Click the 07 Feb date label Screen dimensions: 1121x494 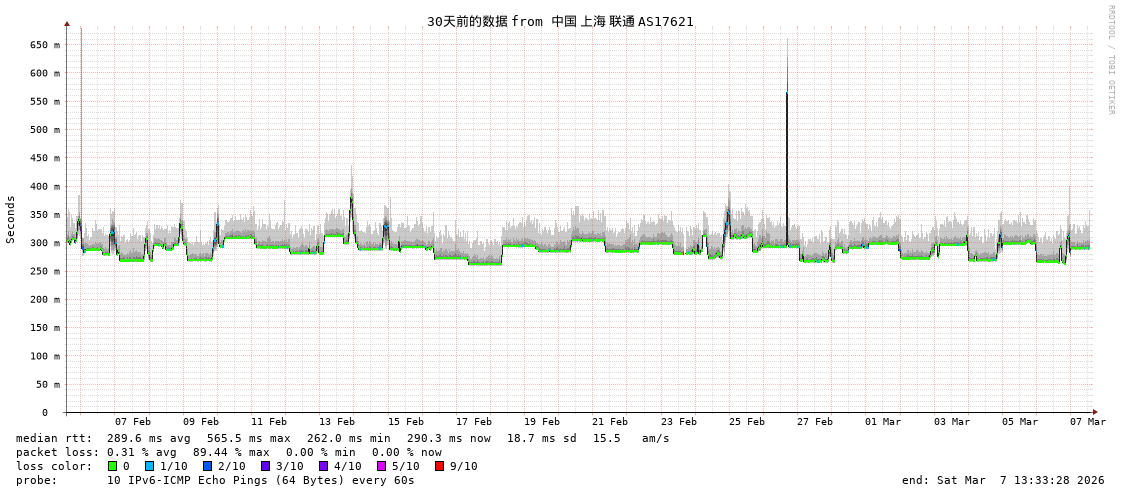click(132, 422)
